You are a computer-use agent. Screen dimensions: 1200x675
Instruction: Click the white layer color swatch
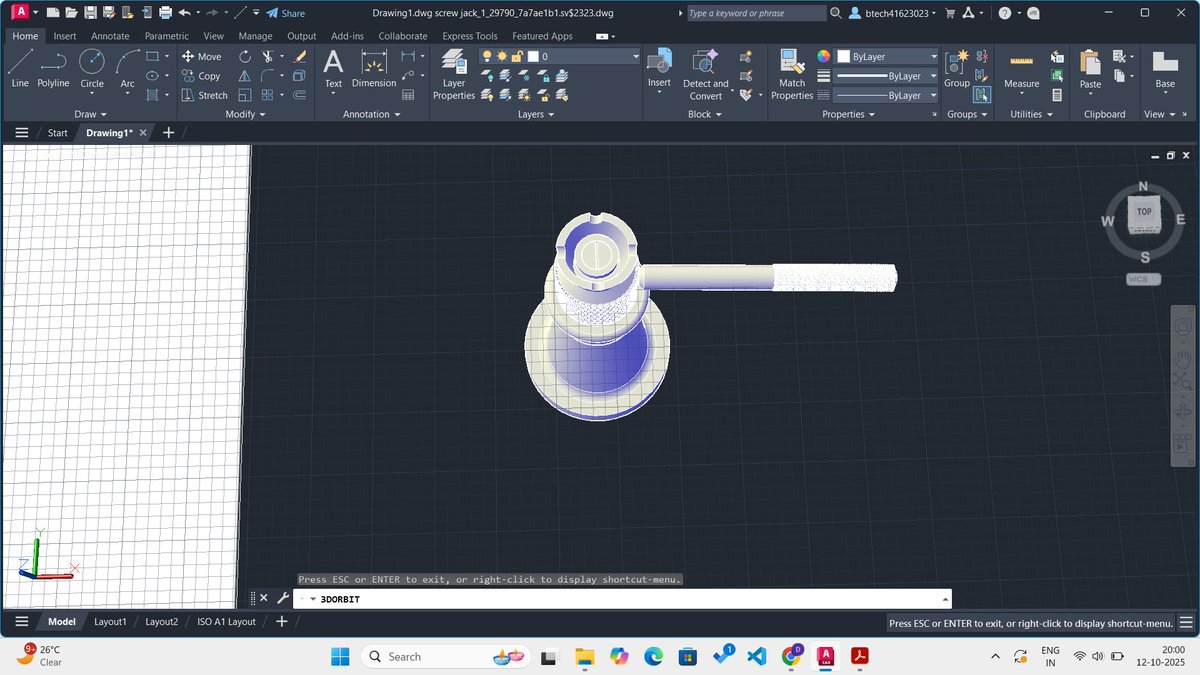tap(534, 57)
